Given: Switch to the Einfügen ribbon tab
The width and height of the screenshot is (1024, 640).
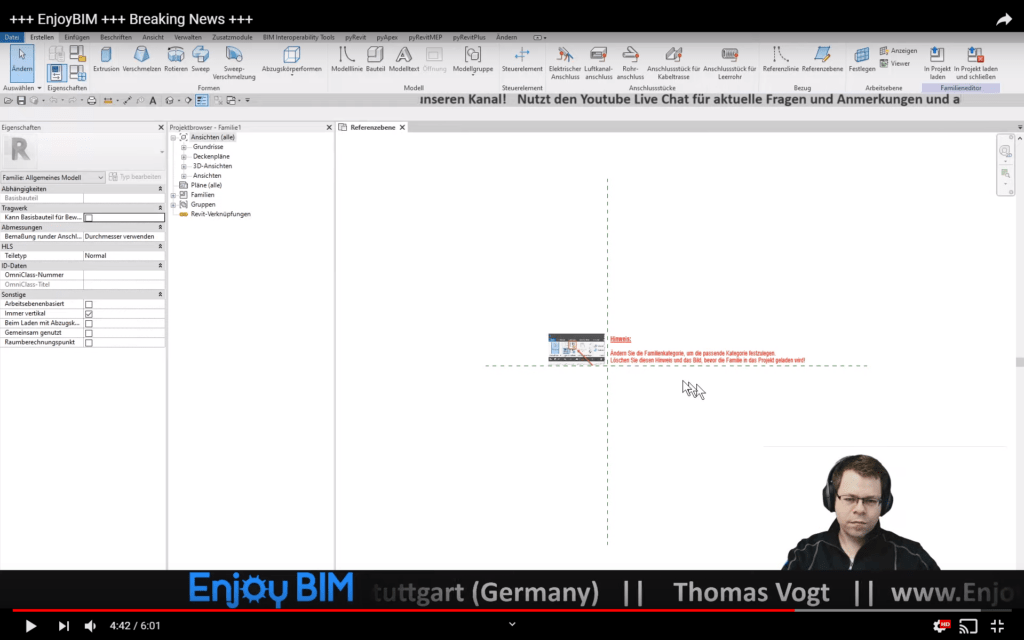Looking at the screenshot, I should pos(77,37).
